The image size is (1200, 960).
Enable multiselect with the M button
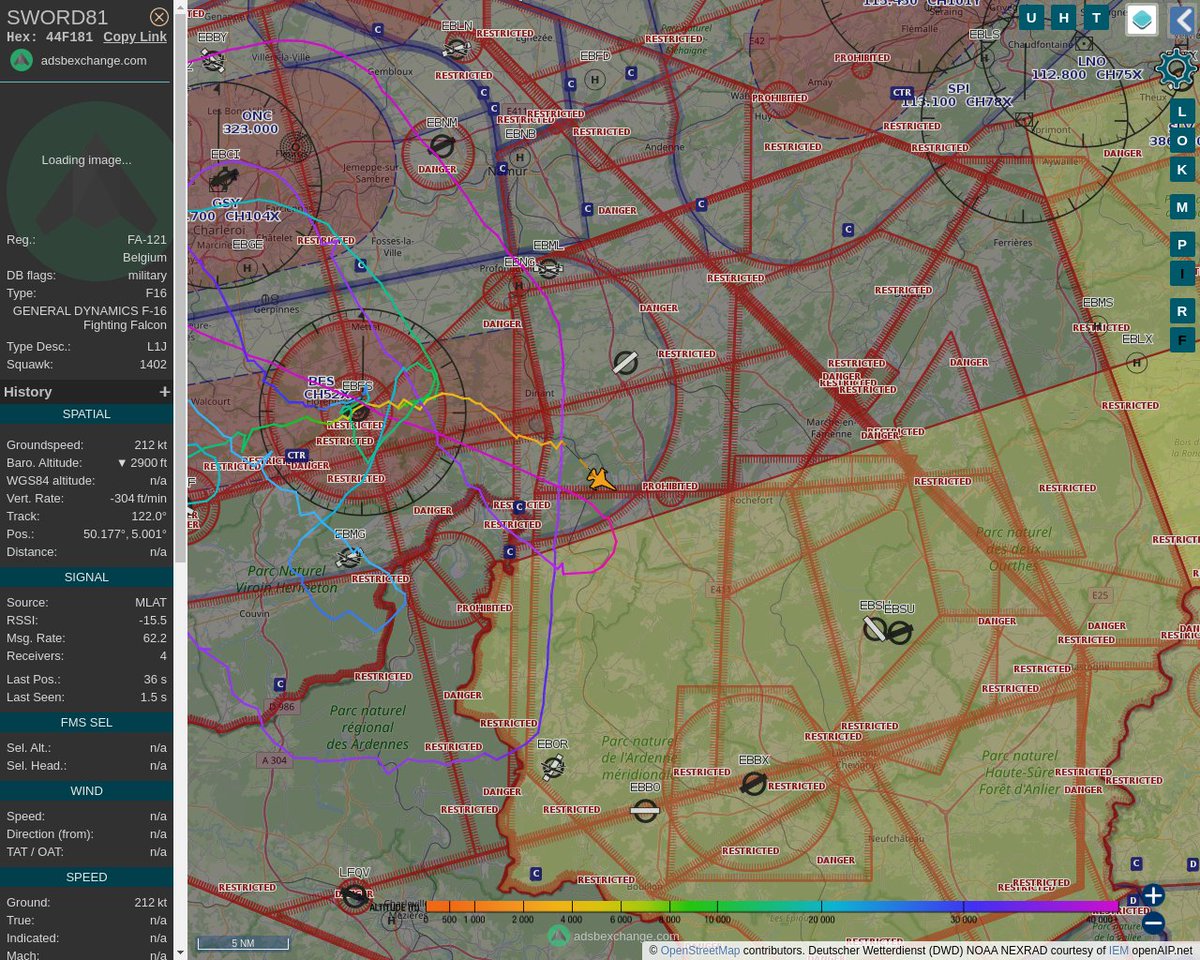pyautogui.click(x=1182, y=207)
